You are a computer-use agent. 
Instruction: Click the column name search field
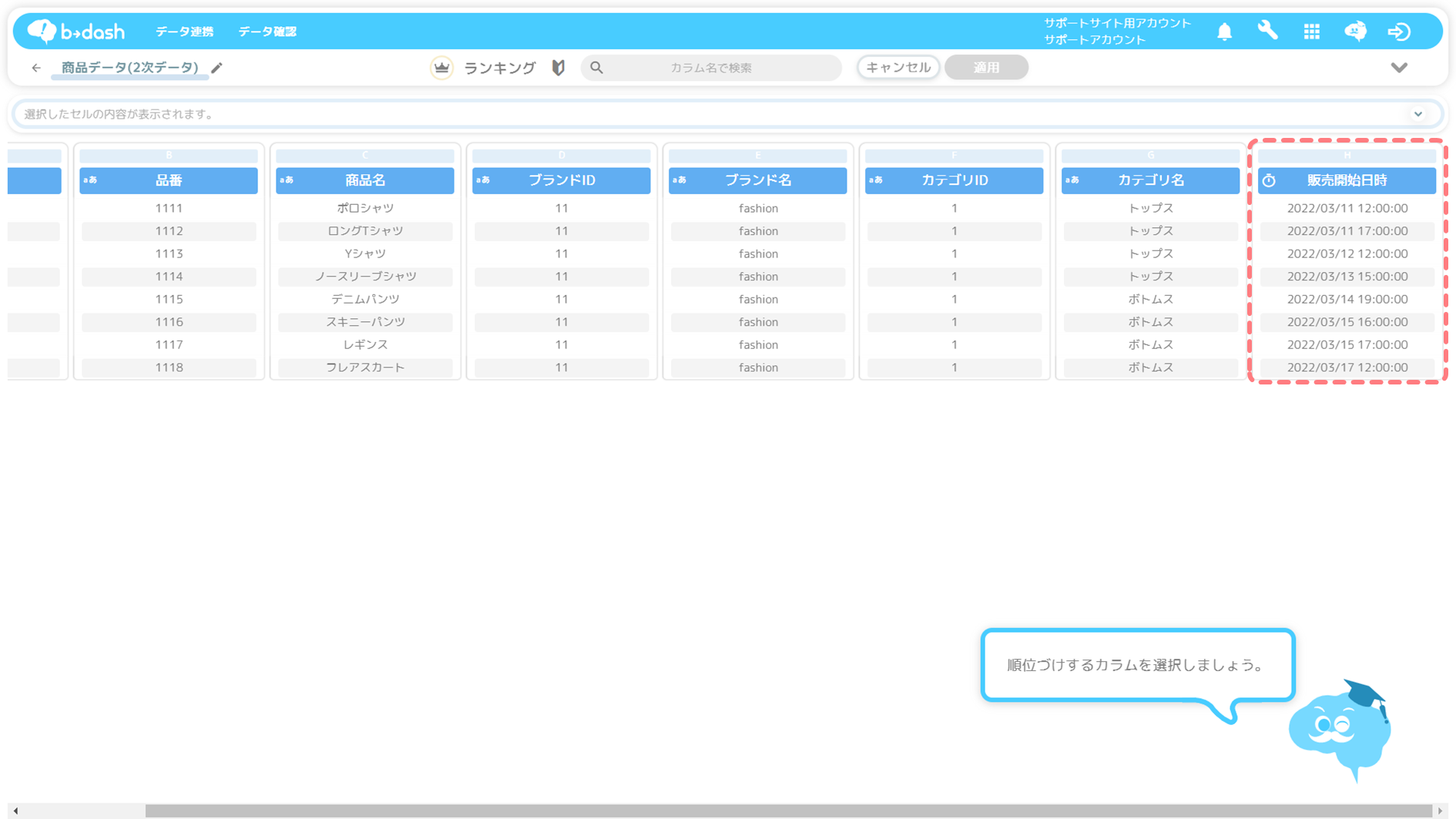point(711,68)
